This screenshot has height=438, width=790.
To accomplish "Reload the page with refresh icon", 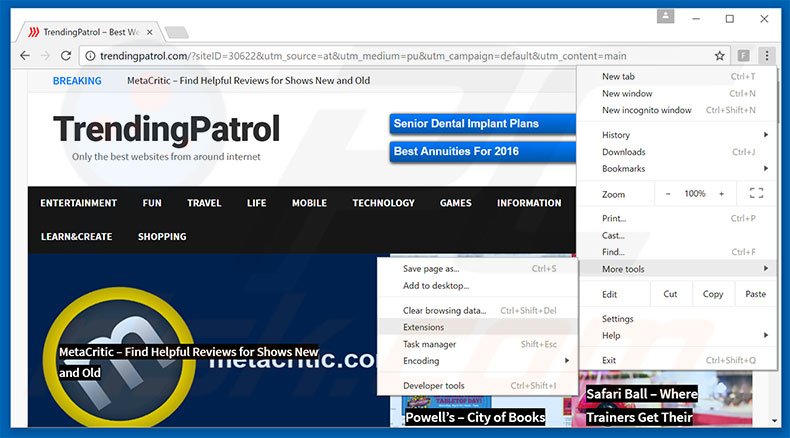I will click(65, 55).
